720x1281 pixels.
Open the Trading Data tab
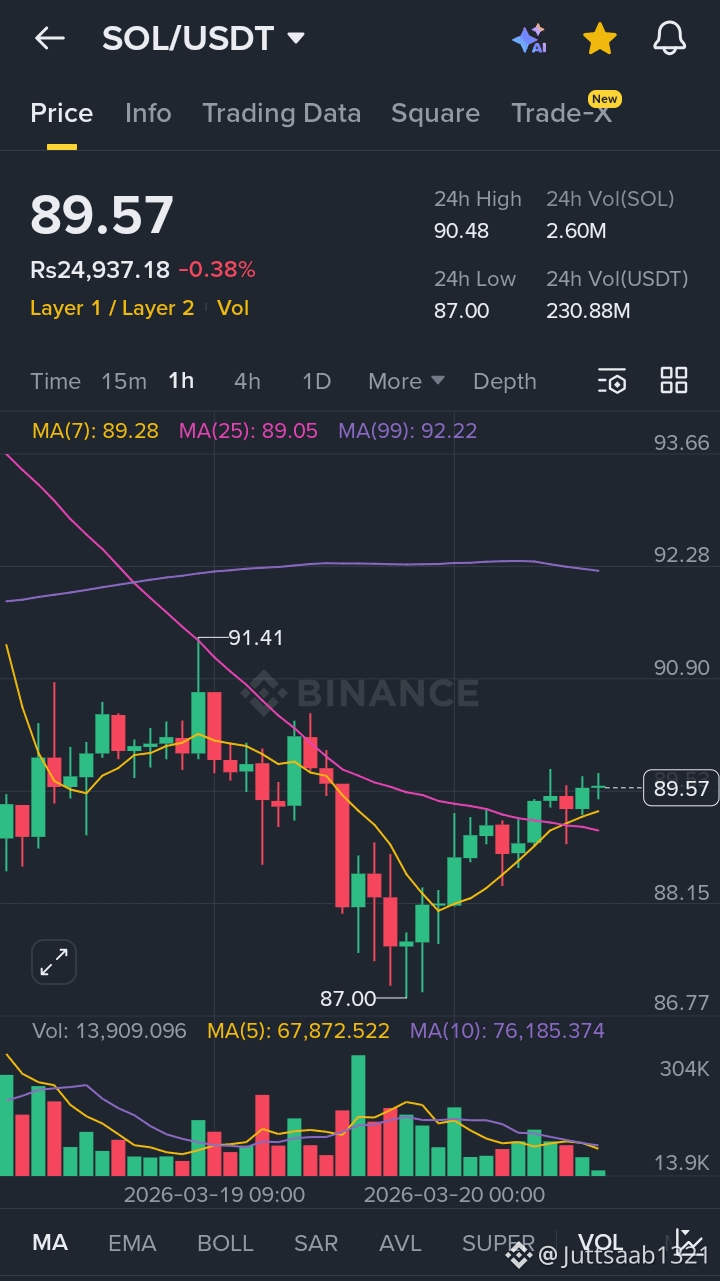282,113
